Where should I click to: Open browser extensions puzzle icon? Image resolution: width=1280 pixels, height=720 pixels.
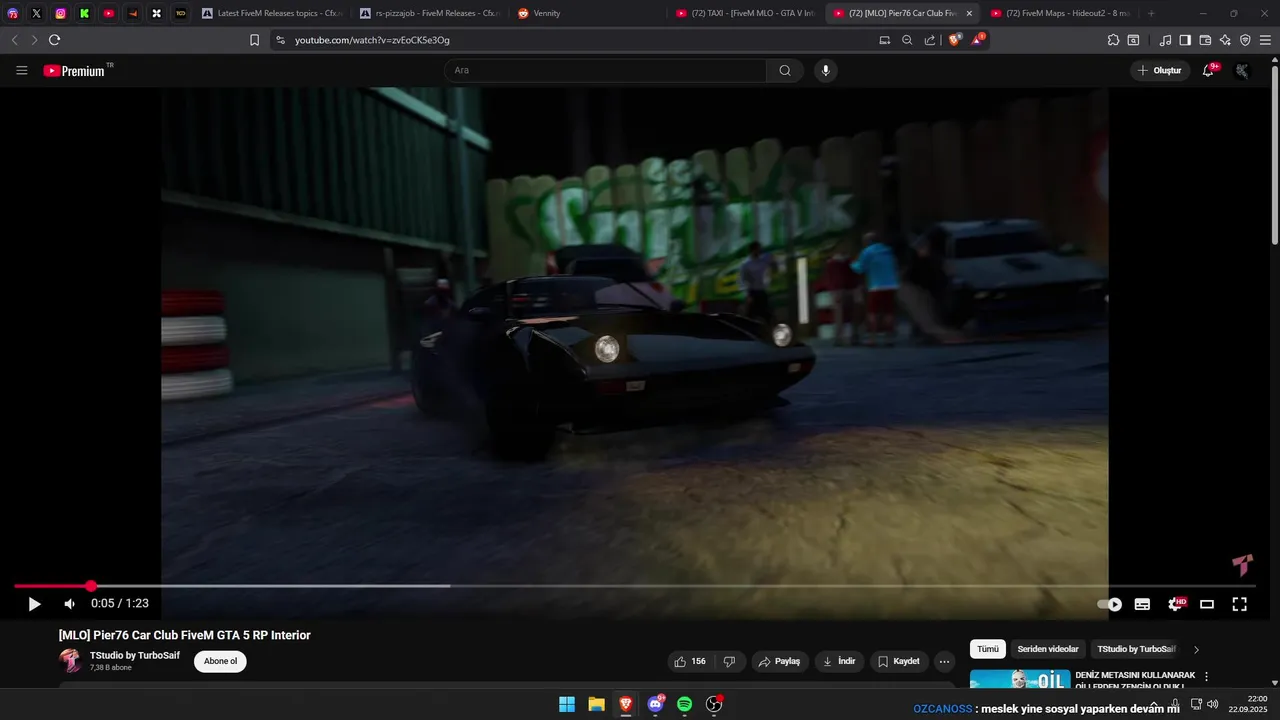(1113, 40)
